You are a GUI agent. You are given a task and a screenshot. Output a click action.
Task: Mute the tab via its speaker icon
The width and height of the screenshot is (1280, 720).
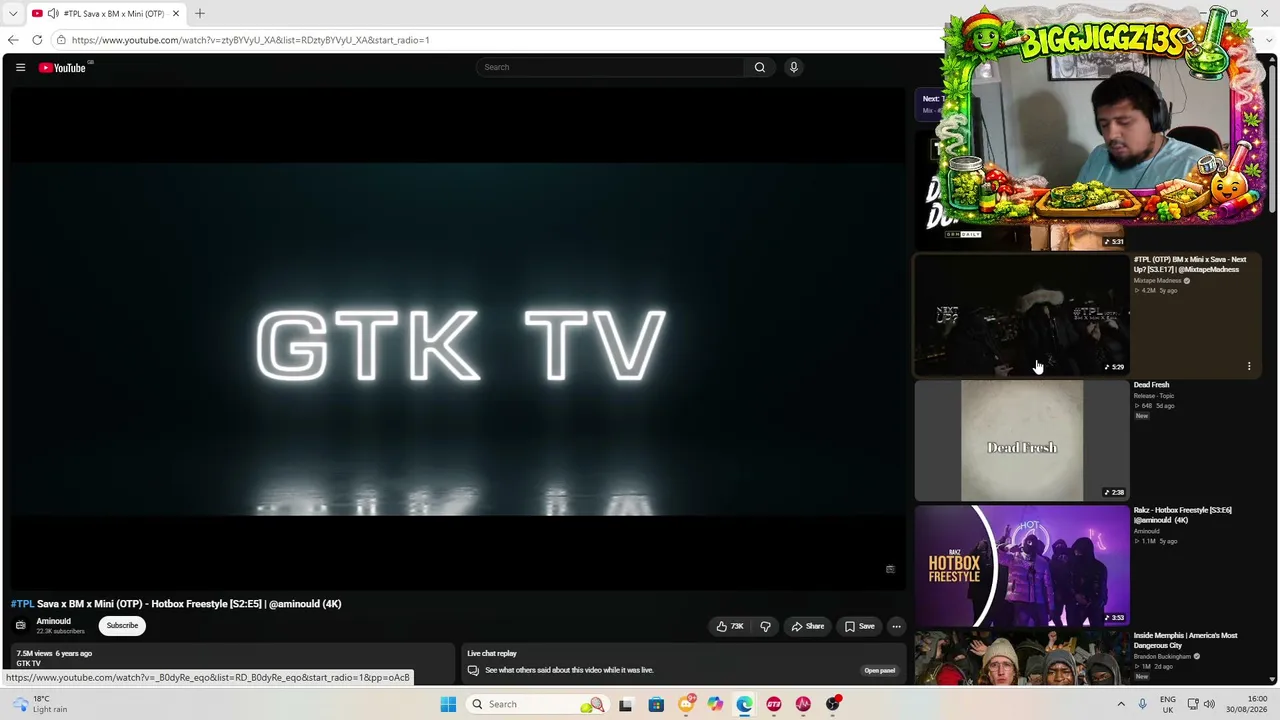pyautogui.click(x=52, y=13)
